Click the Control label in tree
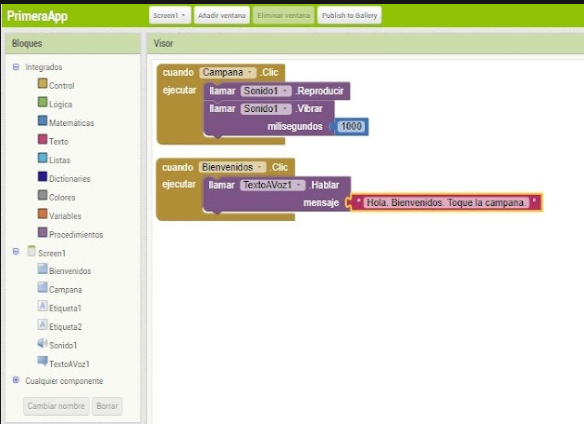The width and height of the screenshot is (584, 424). 62,86
